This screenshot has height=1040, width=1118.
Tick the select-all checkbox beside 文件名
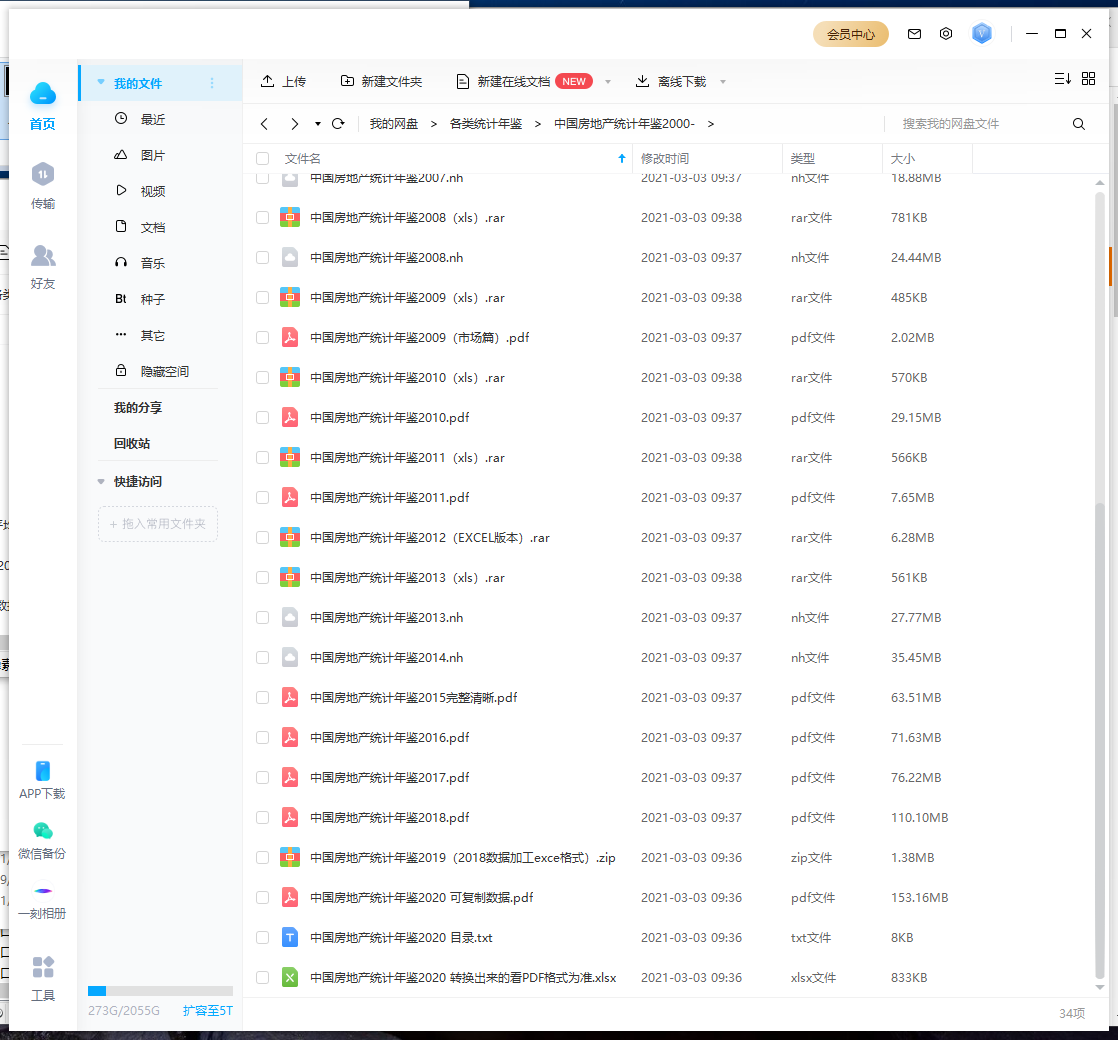click(x=262, y=159)
